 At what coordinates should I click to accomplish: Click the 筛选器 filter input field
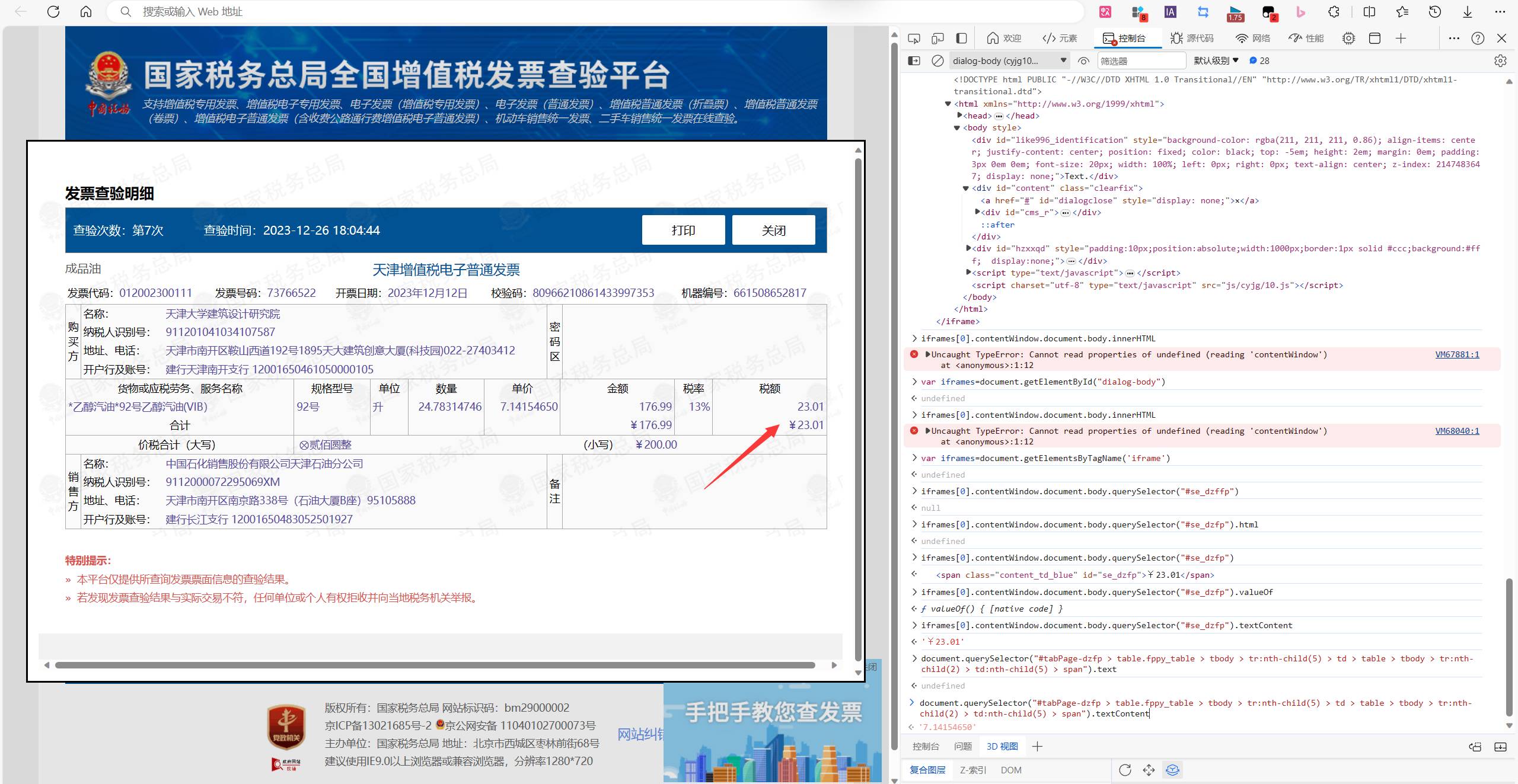pos(1141,60)
